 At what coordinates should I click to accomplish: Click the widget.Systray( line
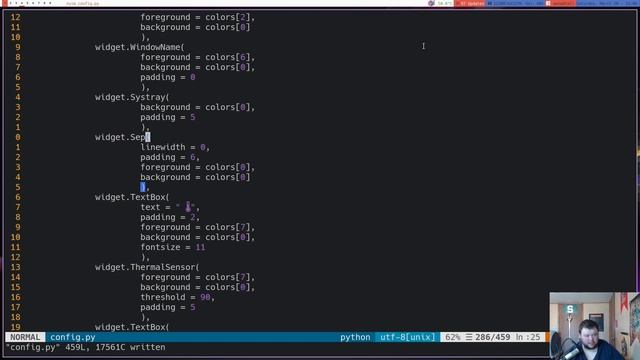[x=132, y=97]
